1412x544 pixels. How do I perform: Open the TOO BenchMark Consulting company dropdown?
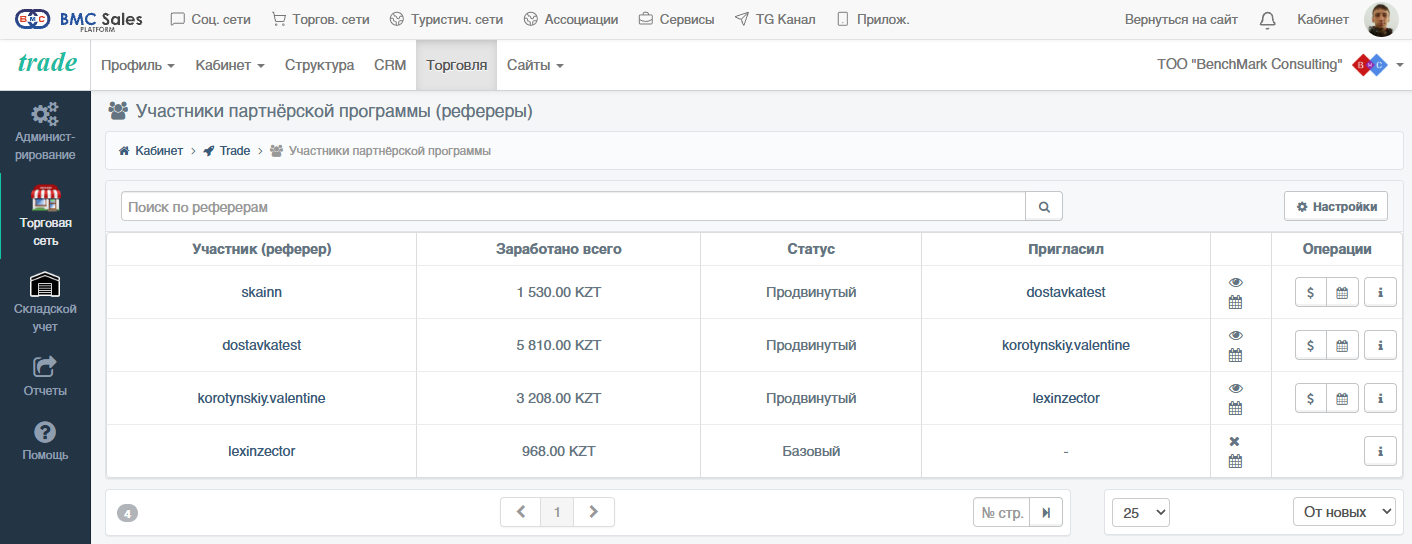click(1280, 65)
